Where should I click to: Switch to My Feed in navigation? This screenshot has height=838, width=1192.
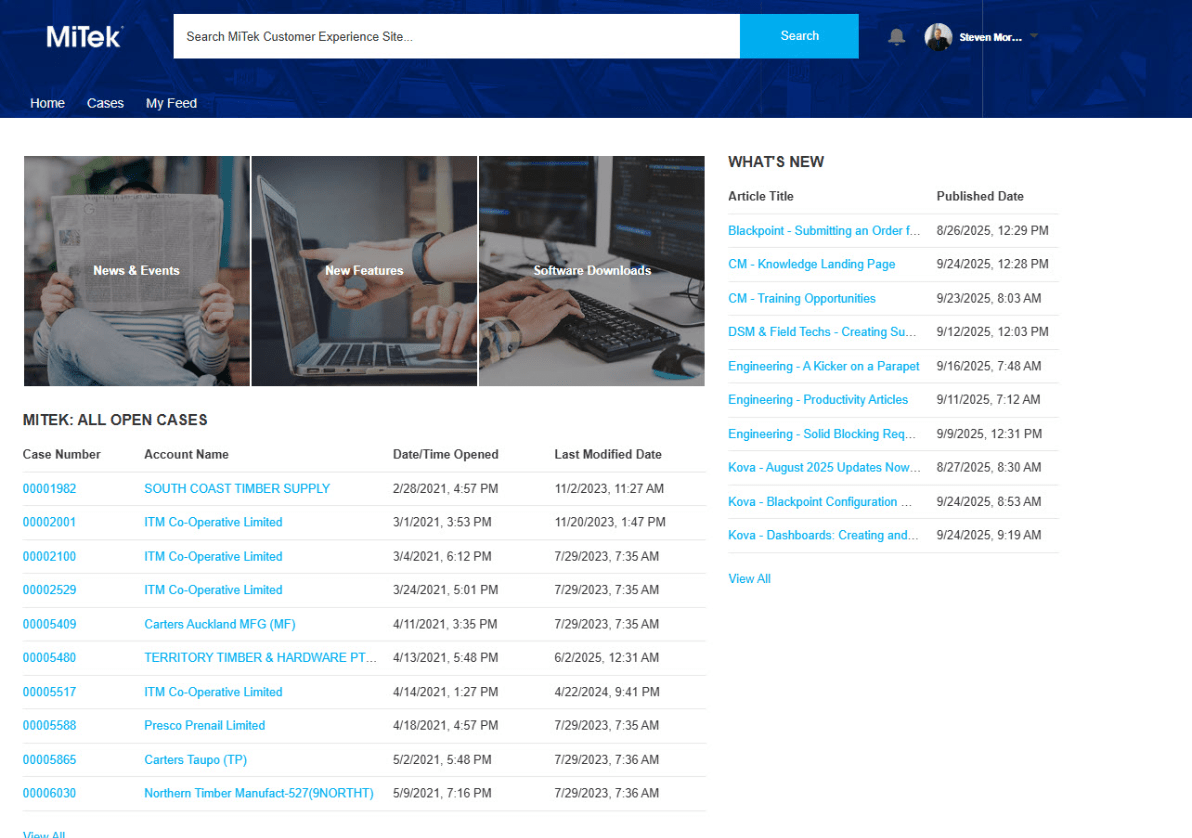point(171,103)
